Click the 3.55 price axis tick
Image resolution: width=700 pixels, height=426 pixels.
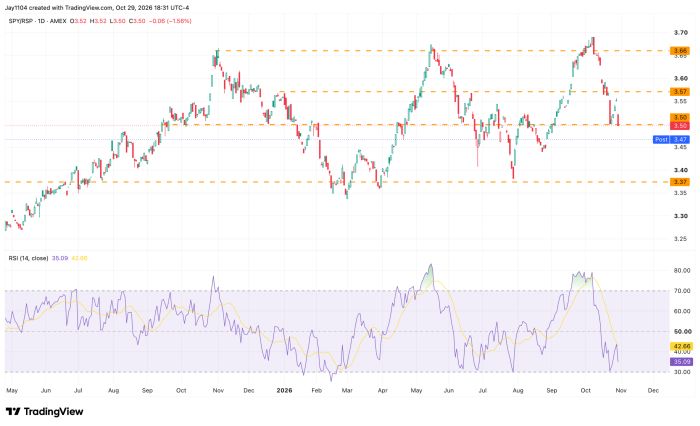click(x=680, y=101)
